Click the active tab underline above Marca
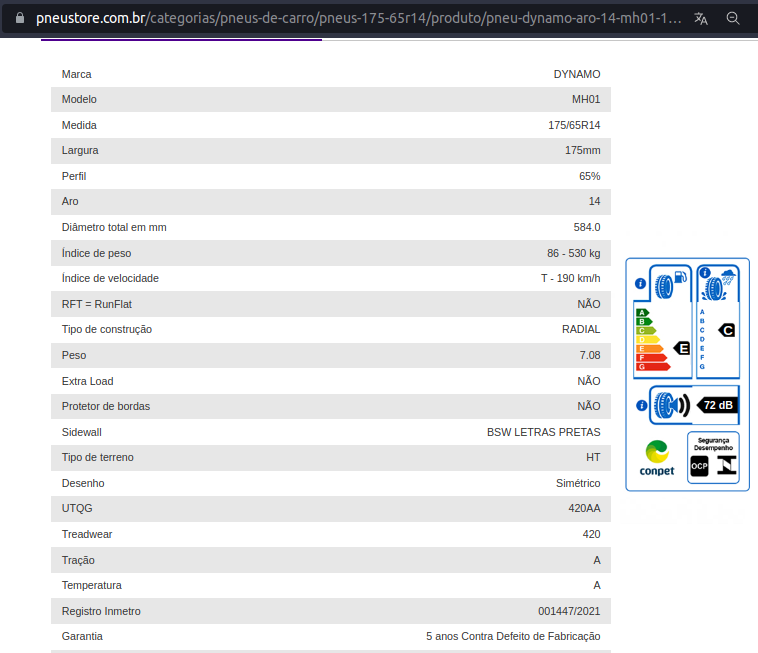 coord(181,40)
